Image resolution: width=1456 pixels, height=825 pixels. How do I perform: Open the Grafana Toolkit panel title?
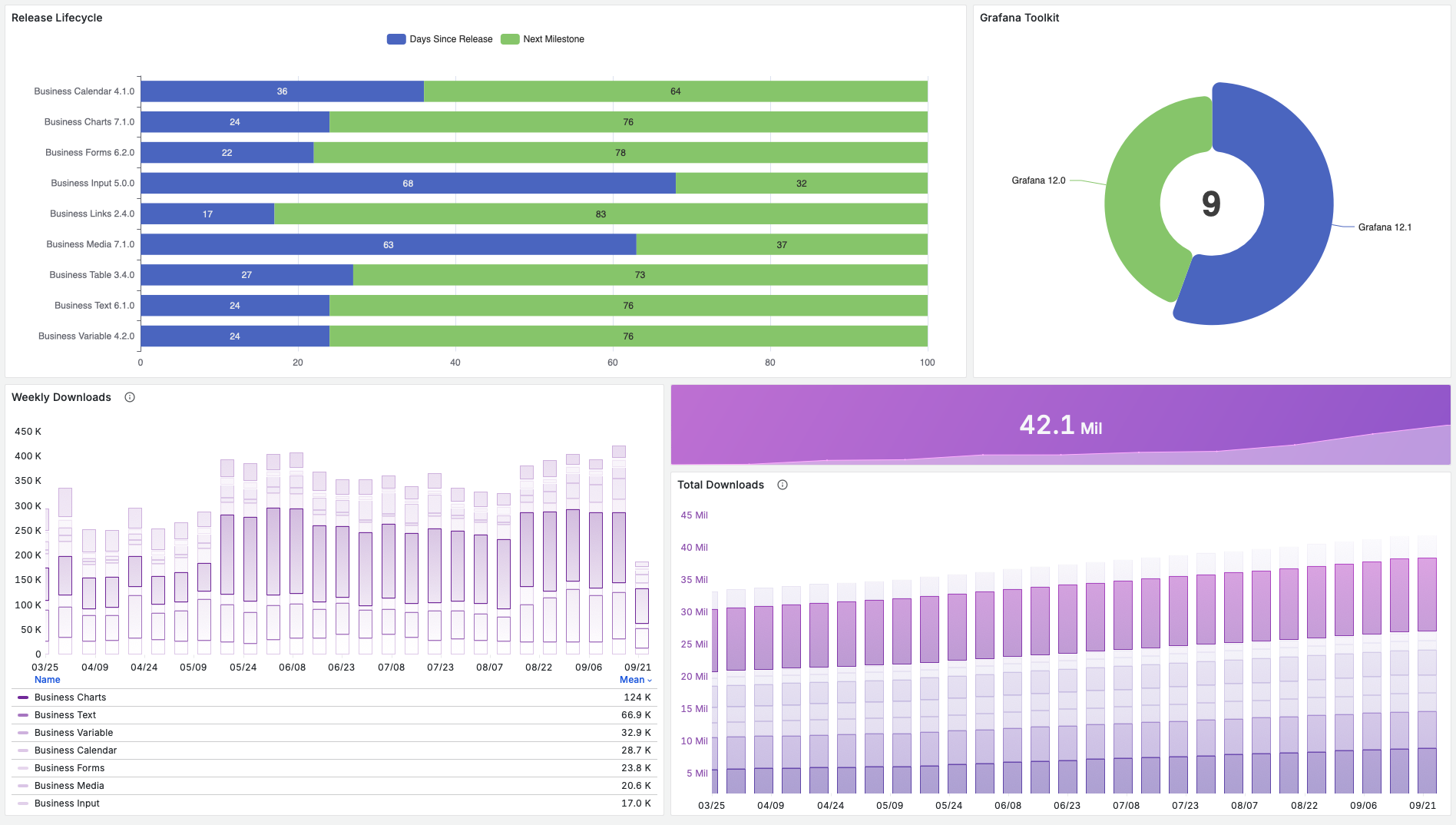tap(1019, 18)
